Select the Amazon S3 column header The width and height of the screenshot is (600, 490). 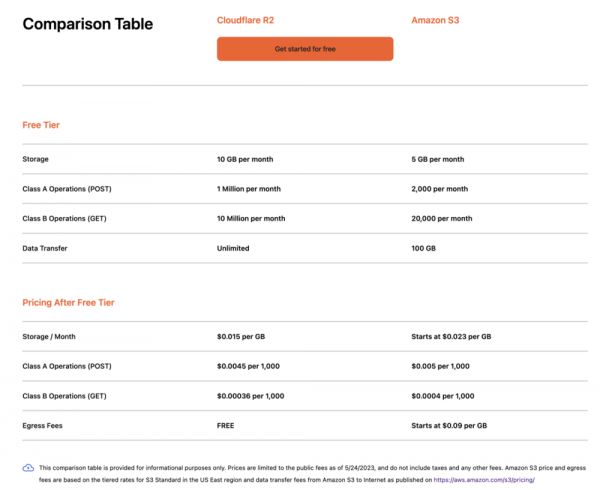click(435, 20)
